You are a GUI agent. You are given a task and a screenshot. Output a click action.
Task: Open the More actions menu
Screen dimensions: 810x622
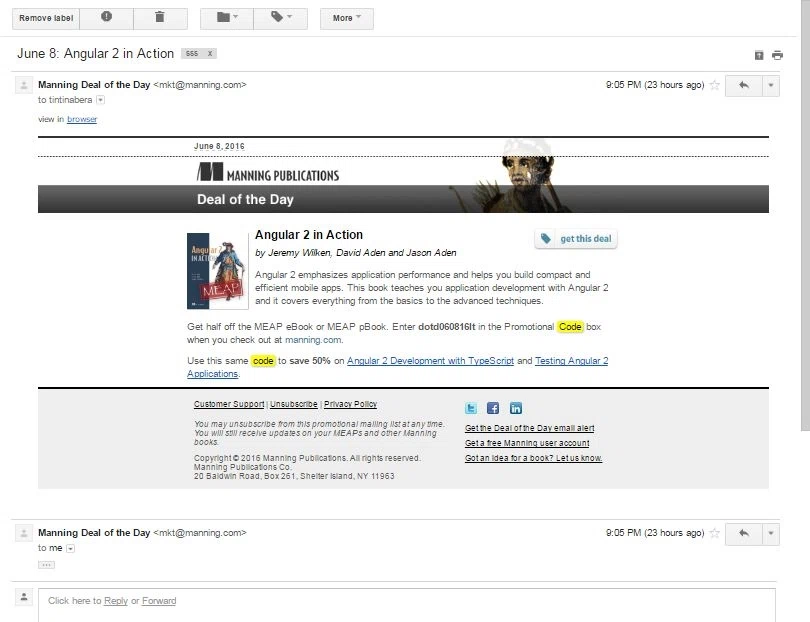[x=347, y=18]
